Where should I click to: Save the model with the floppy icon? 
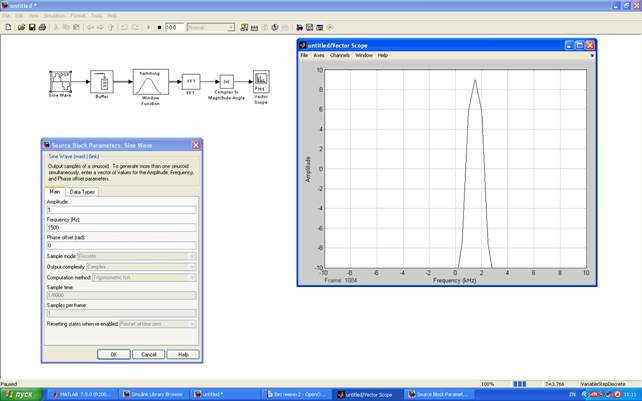pos(32,27)
